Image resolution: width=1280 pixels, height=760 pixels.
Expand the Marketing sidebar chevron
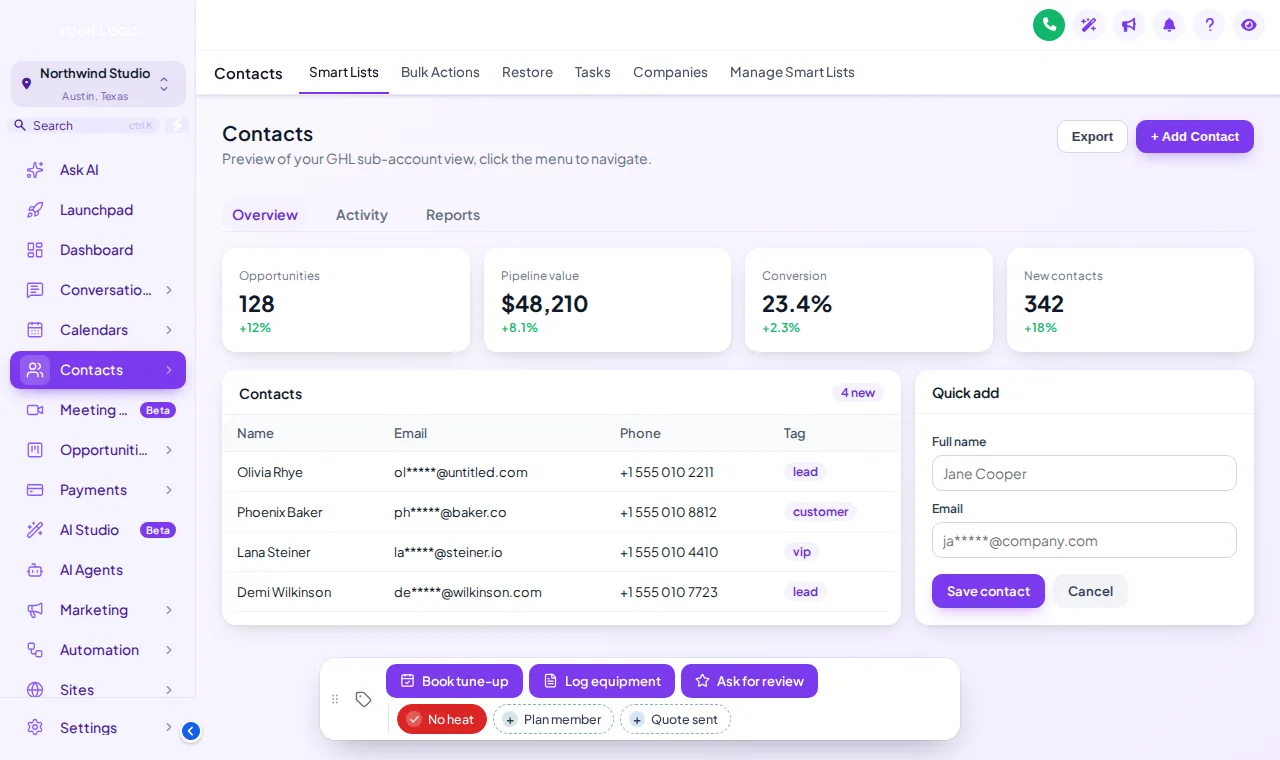point(169,610)
